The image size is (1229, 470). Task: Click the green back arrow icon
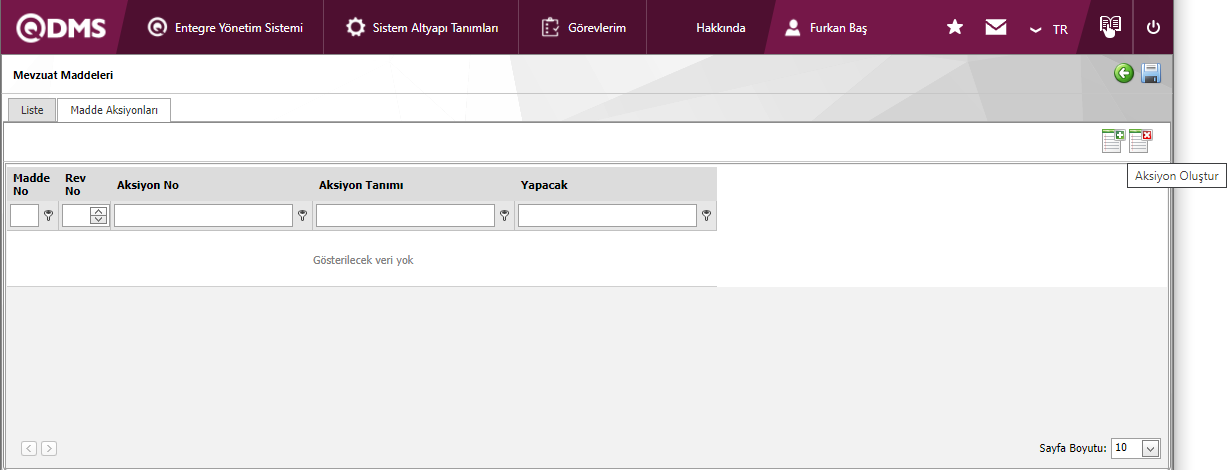(1124, 73)
